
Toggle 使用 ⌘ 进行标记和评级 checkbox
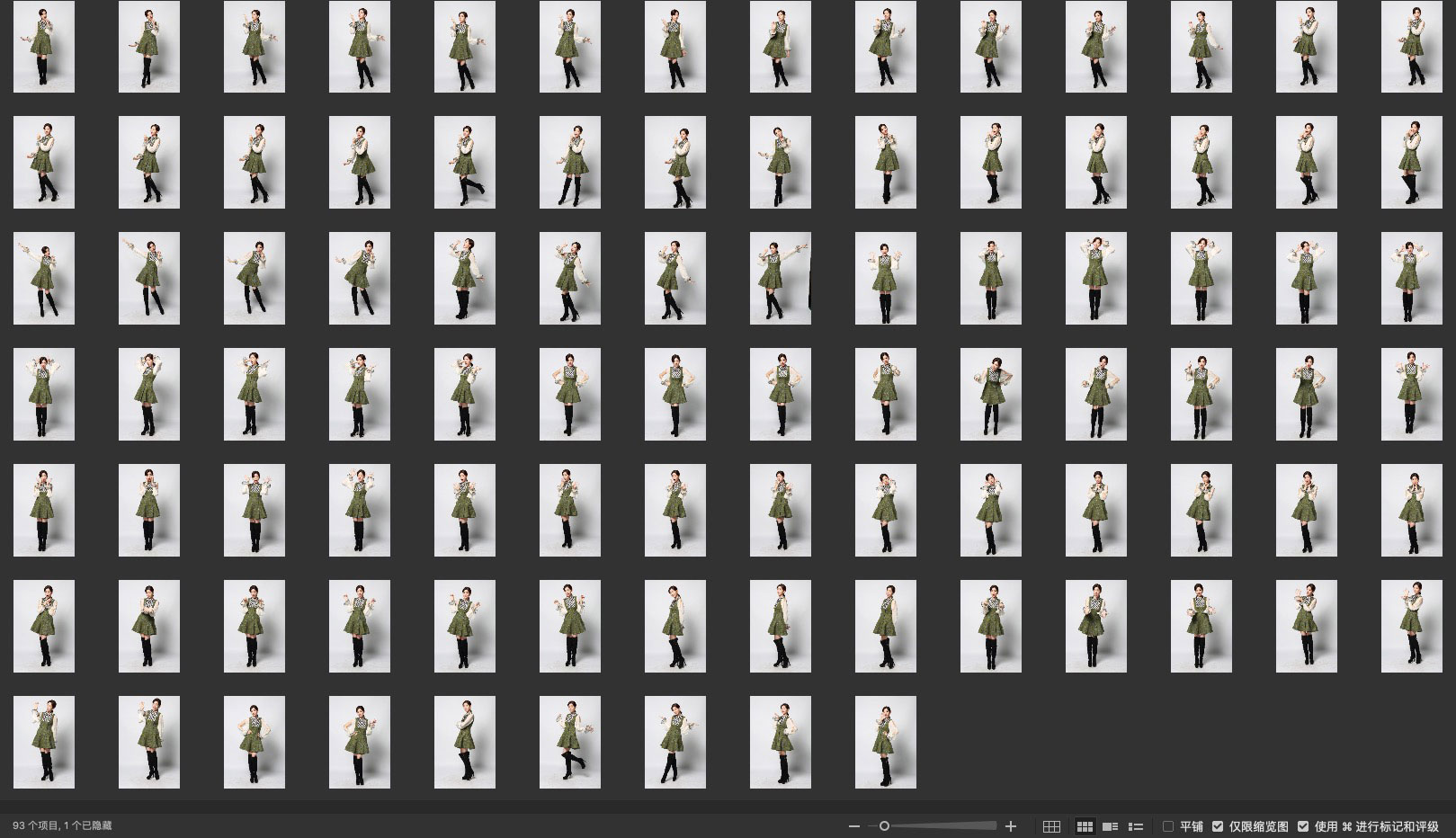tap(1303, 826)
